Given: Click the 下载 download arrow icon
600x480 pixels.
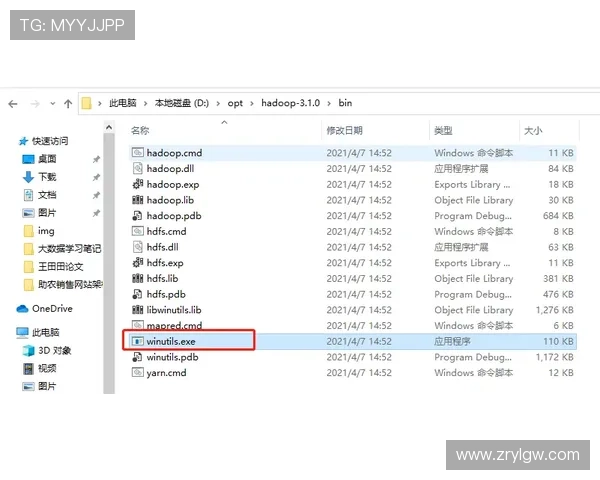Looking at the screenshot, I should (28, 177).
